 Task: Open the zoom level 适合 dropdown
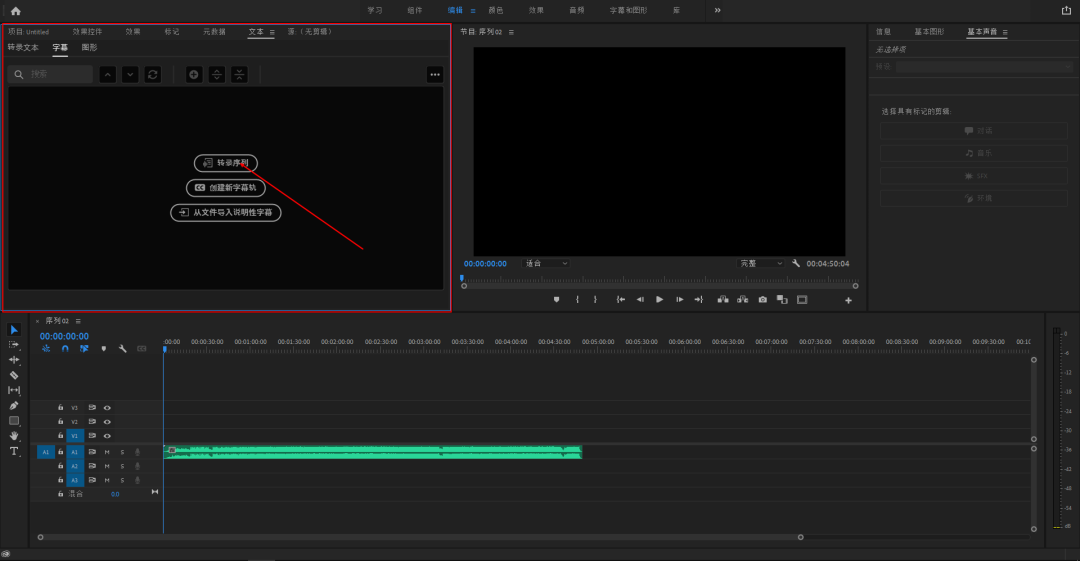pyautogui.click(x=546, y=263)
